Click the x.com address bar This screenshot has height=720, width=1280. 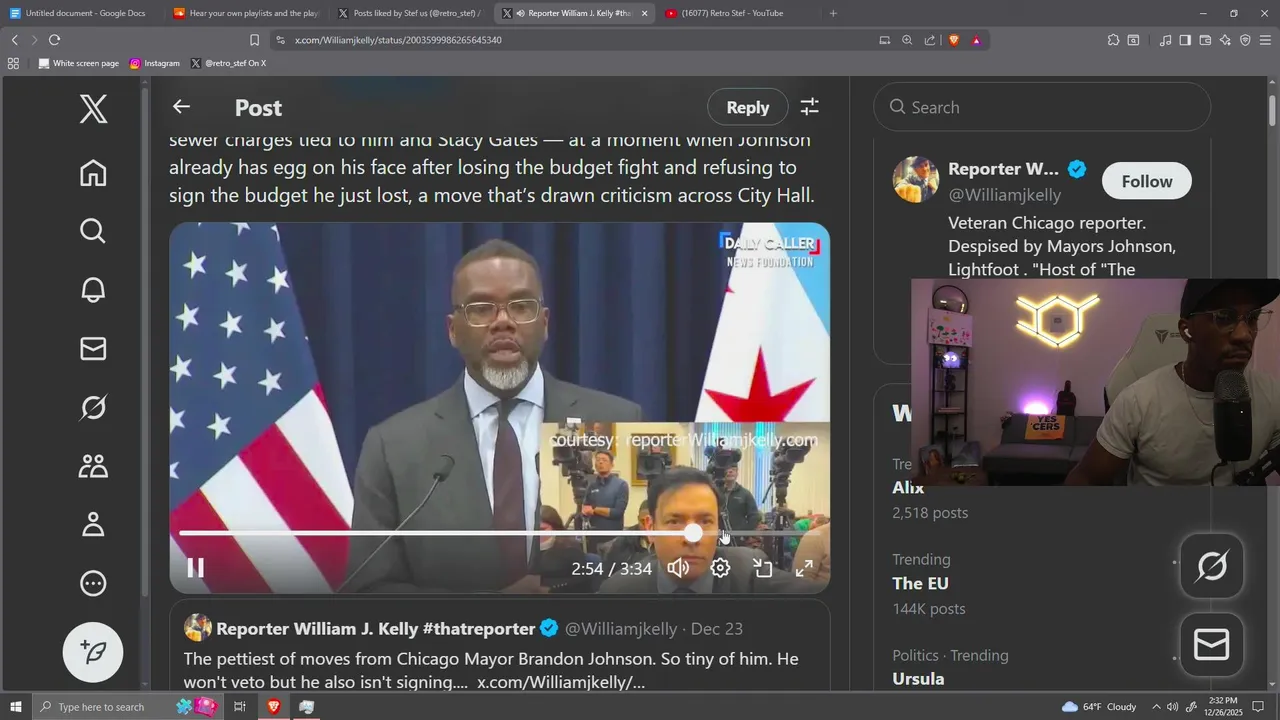[570, 40]
